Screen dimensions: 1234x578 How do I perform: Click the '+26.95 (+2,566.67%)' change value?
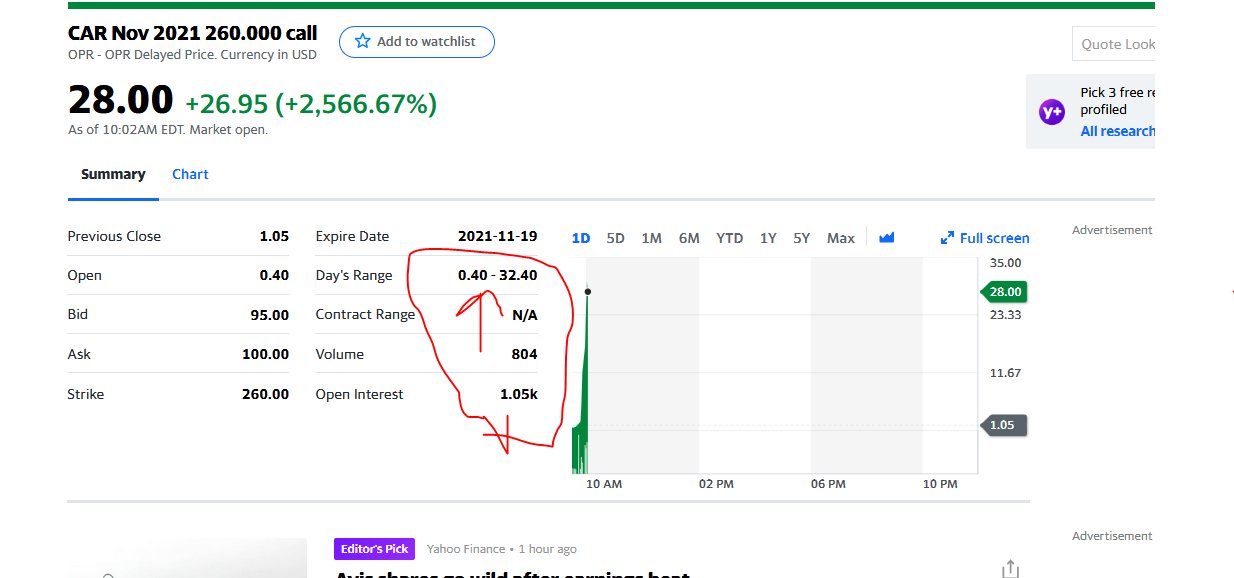pyautogui.click(x=311, y=103)
